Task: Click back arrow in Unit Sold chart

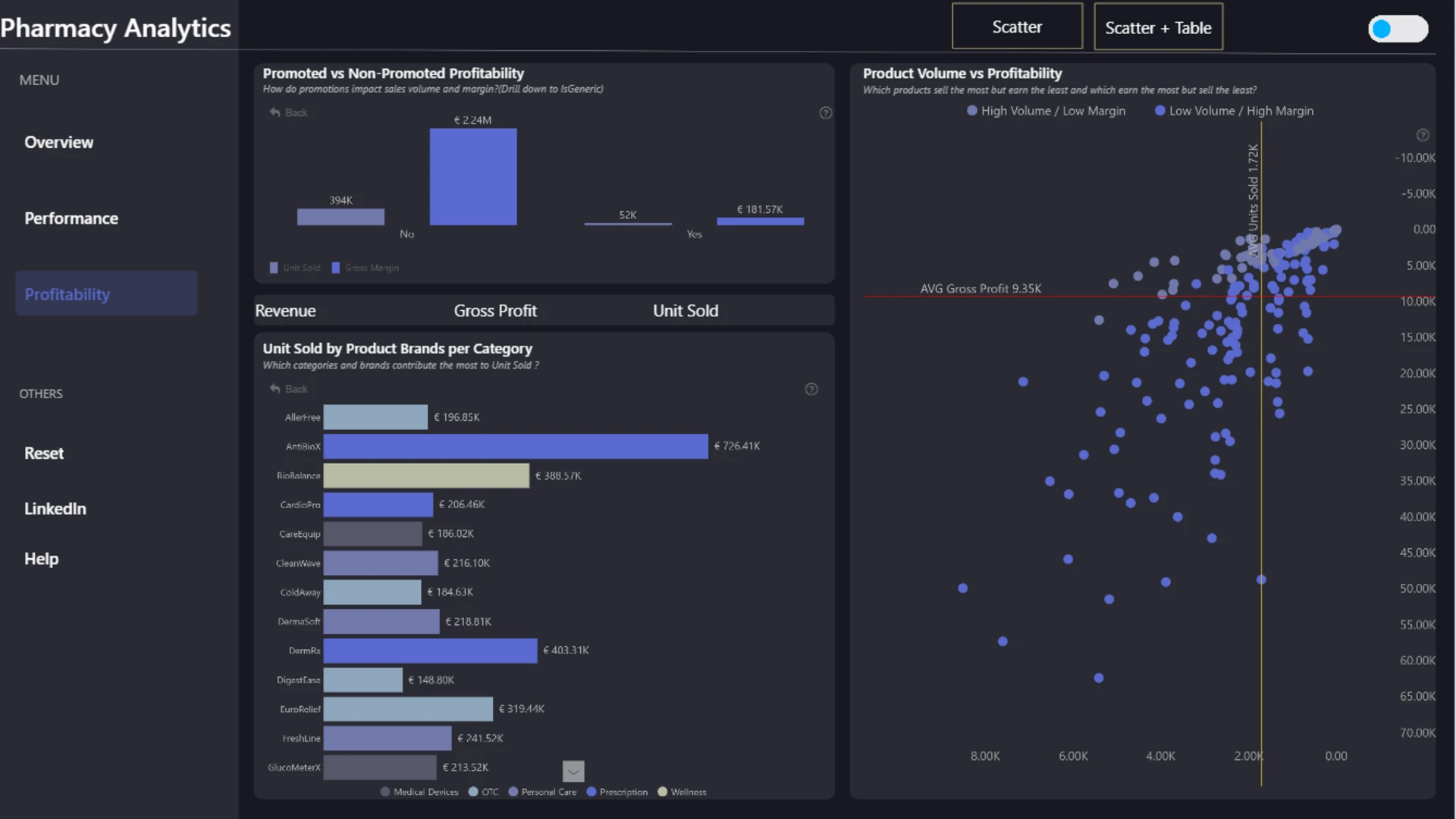Action: point(275,389)
